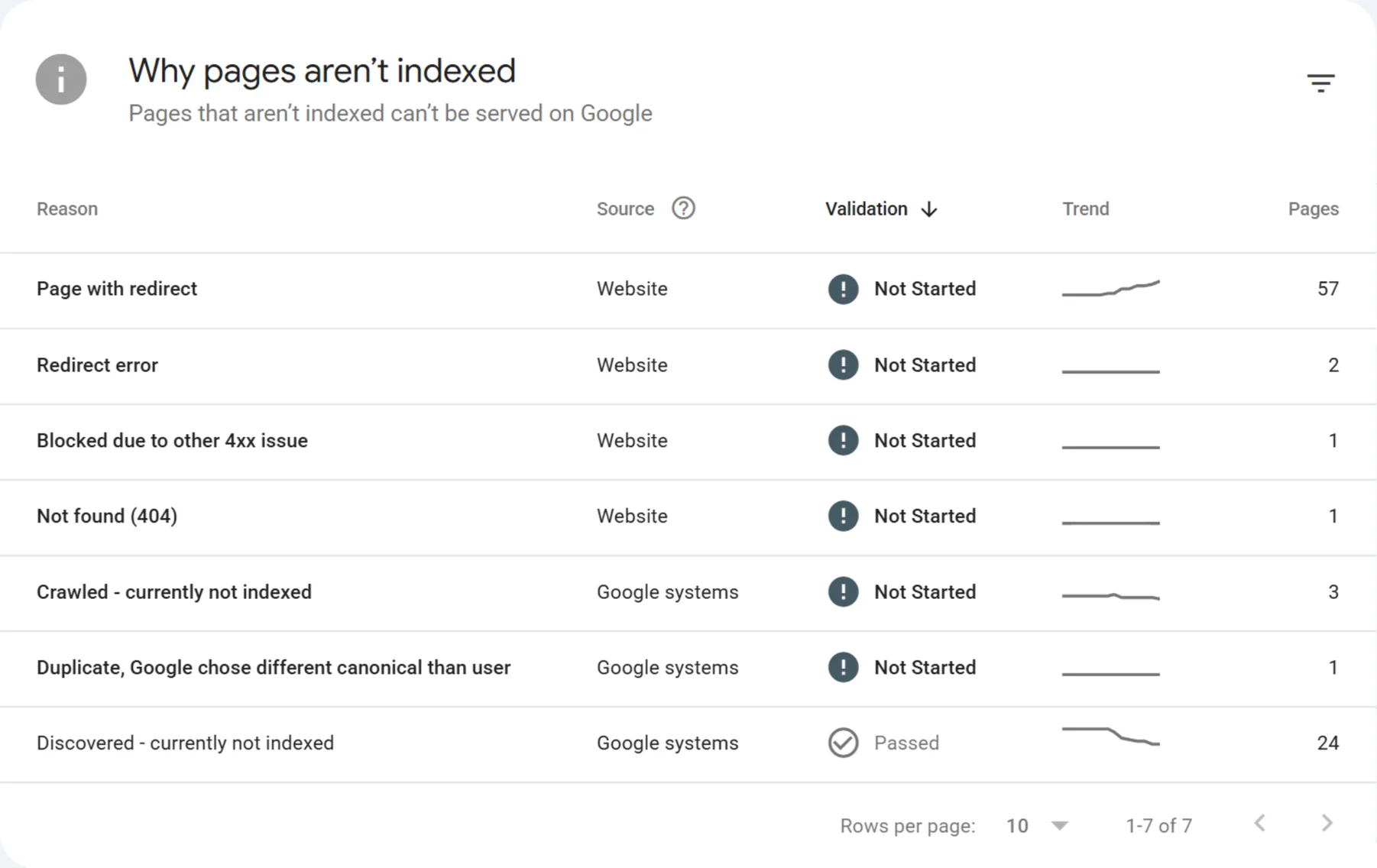Open the Not found (404) row
1377x868 pixels.
point(688,517)
